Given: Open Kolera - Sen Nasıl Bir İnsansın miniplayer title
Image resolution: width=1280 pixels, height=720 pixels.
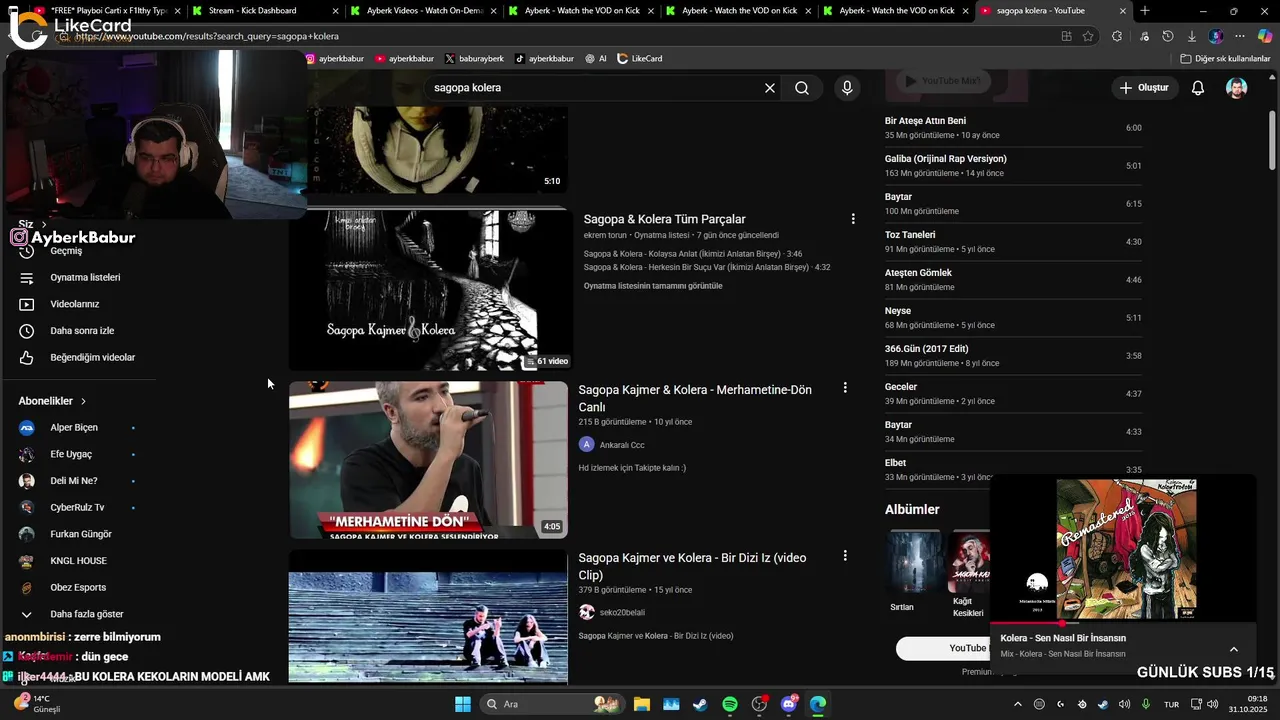Looking at the screenshot, I should (1063, 638).
